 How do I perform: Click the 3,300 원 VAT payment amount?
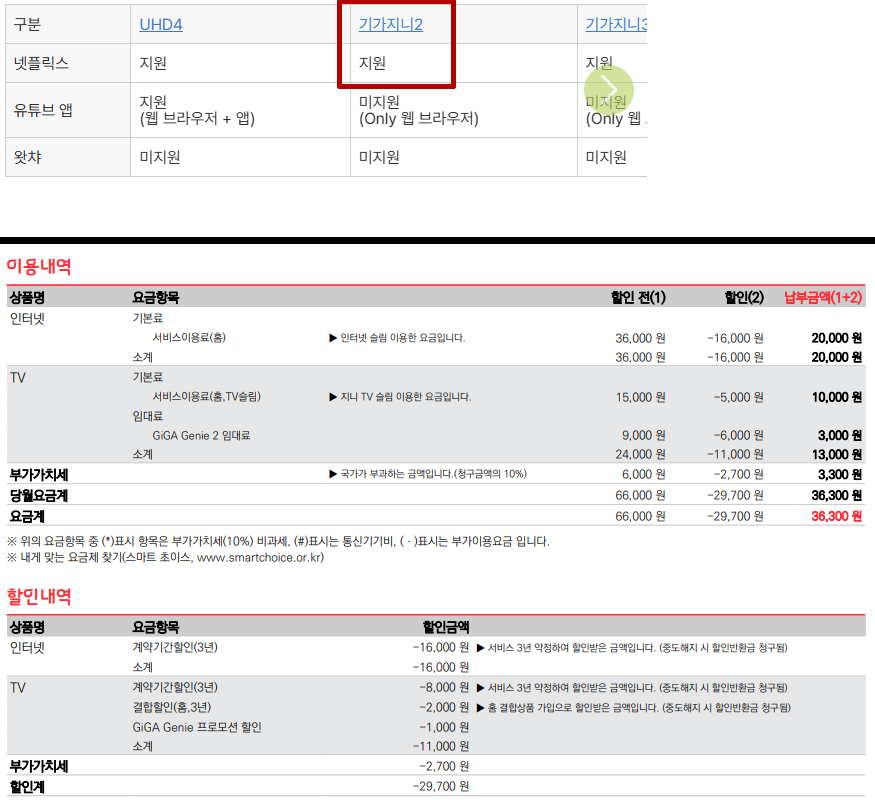point(839,474)
